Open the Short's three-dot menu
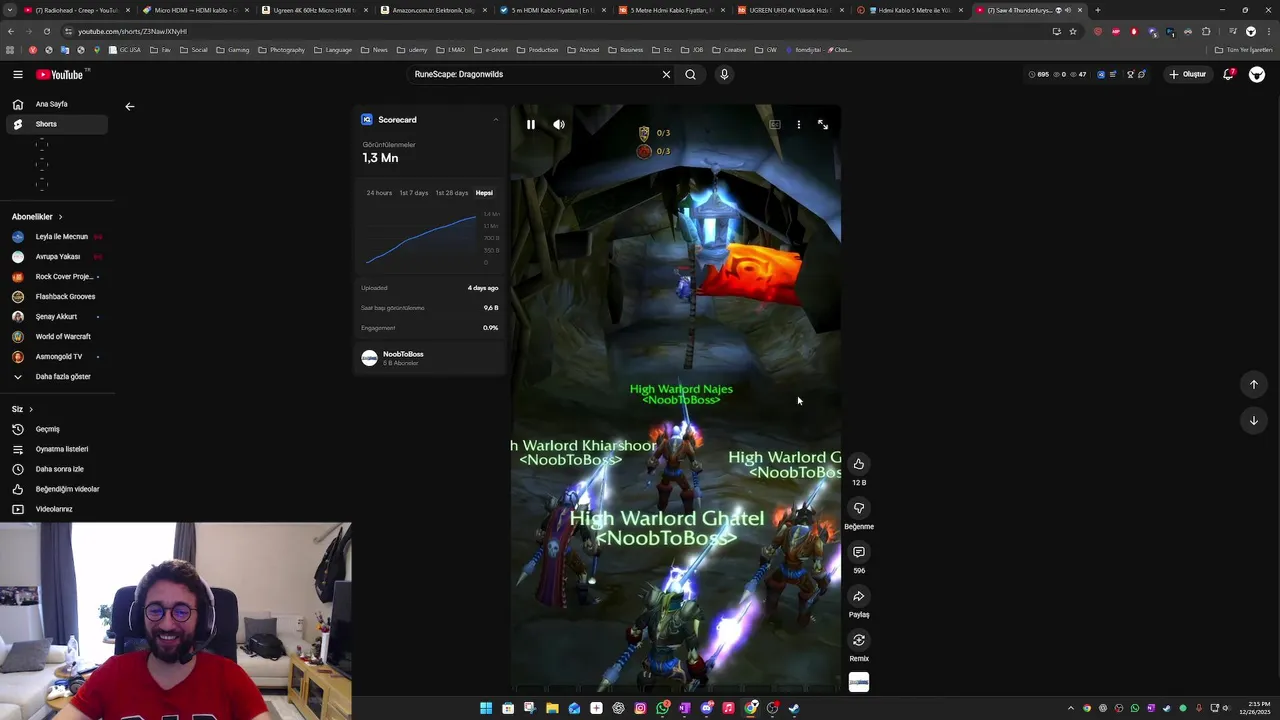The image size is (1280, 720). click(798, 125)
